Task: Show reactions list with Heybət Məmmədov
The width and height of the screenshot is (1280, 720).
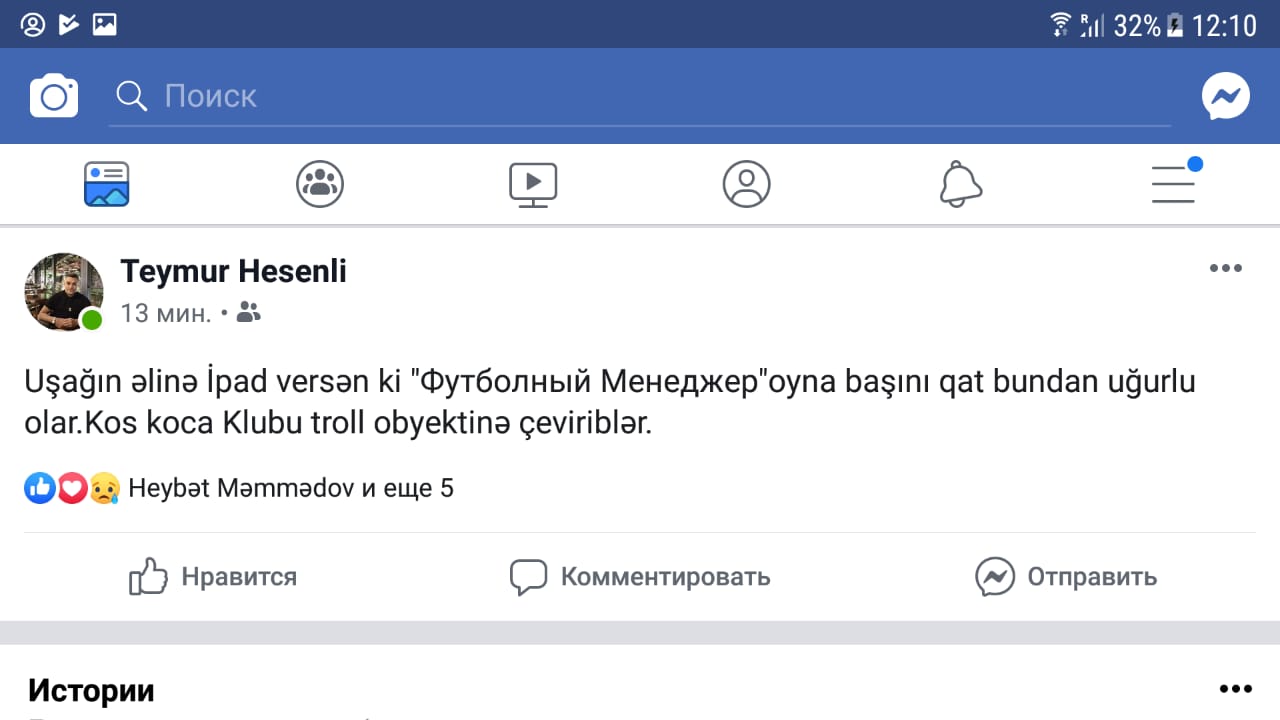Action: pyautogui.click(x=290, y=488)
